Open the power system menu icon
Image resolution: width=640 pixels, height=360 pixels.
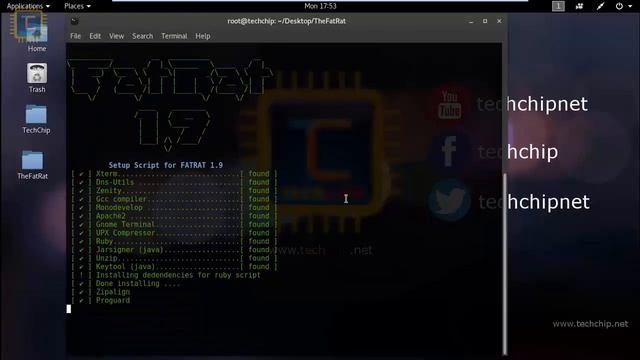click(619, 6)
